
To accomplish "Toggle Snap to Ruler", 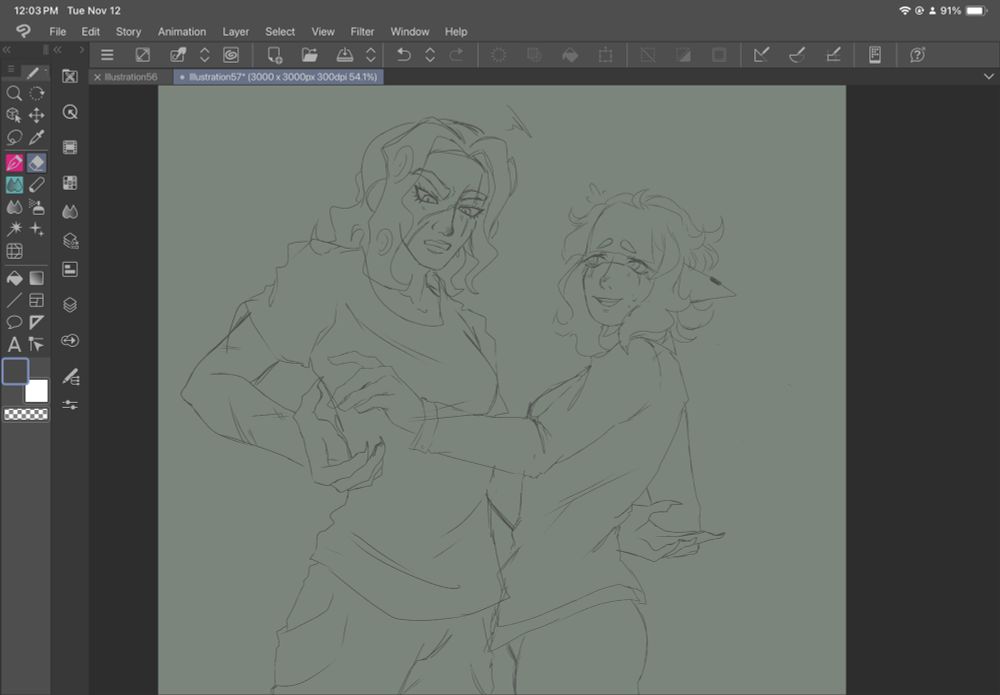I will pyautogui.click(x=761, y=55).
